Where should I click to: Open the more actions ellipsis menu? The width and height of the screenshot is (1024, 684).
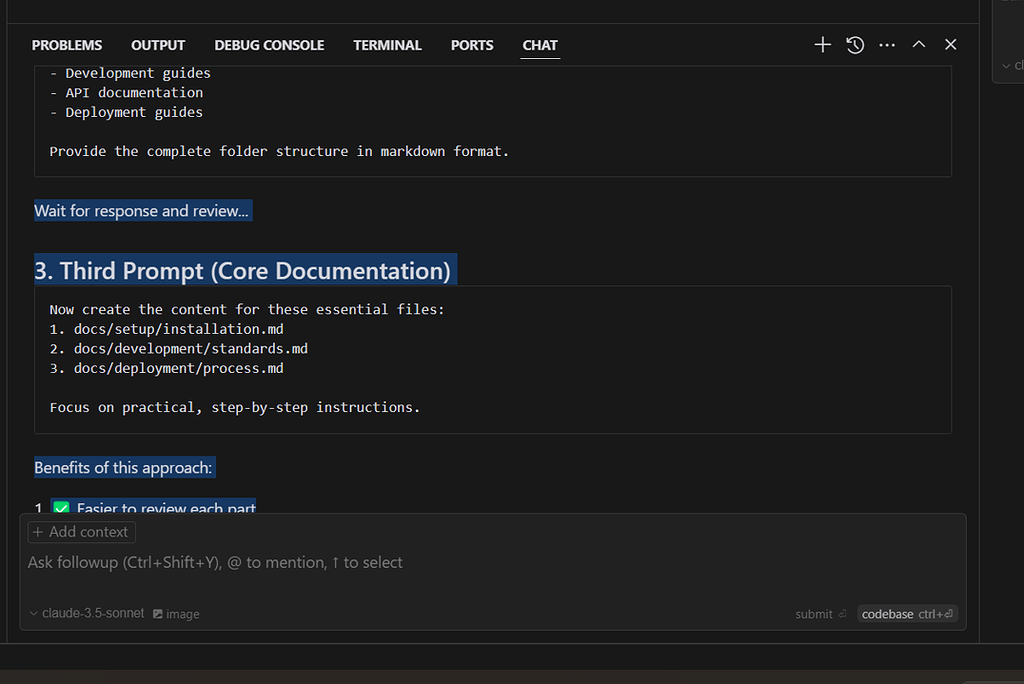[887, 44]
